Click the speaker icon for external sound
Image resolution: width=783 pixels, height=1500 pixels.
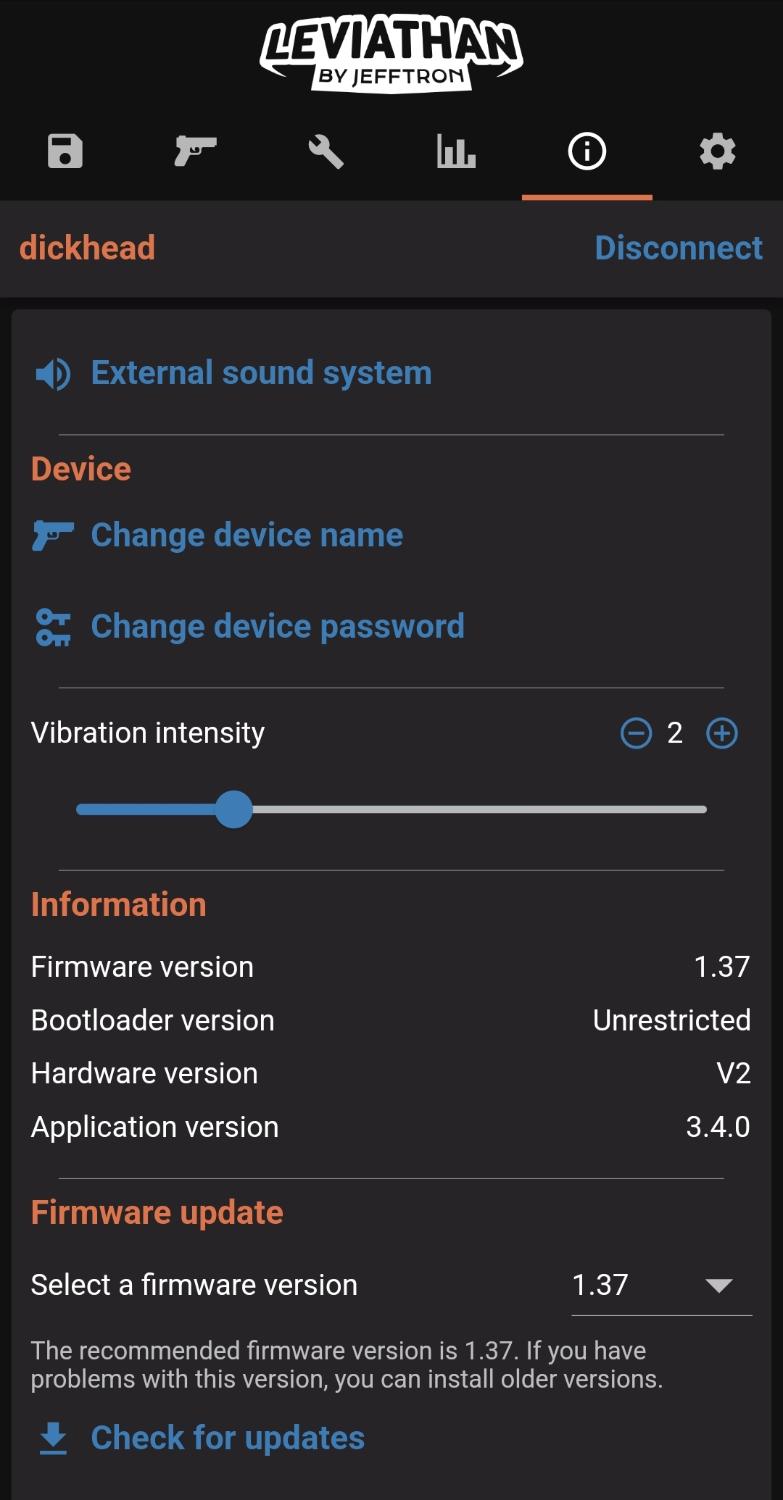click(53, 374)
